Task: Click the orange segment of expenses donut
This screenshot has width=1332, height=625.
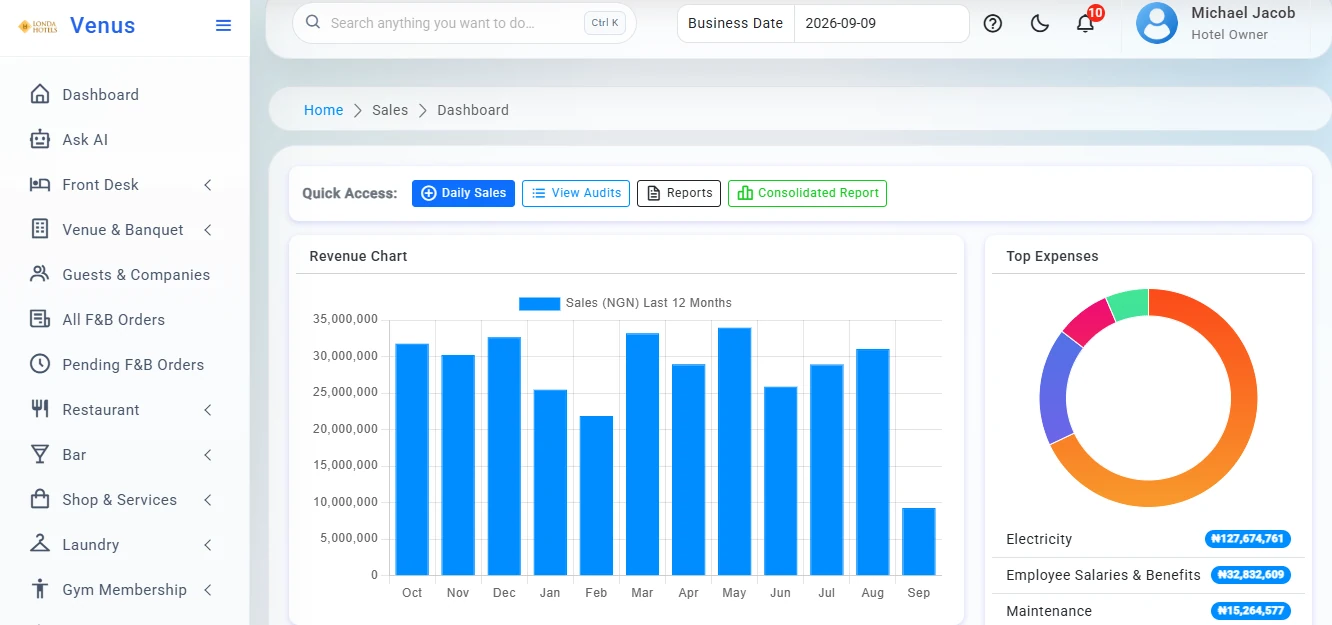Action: click(1231, 430)
